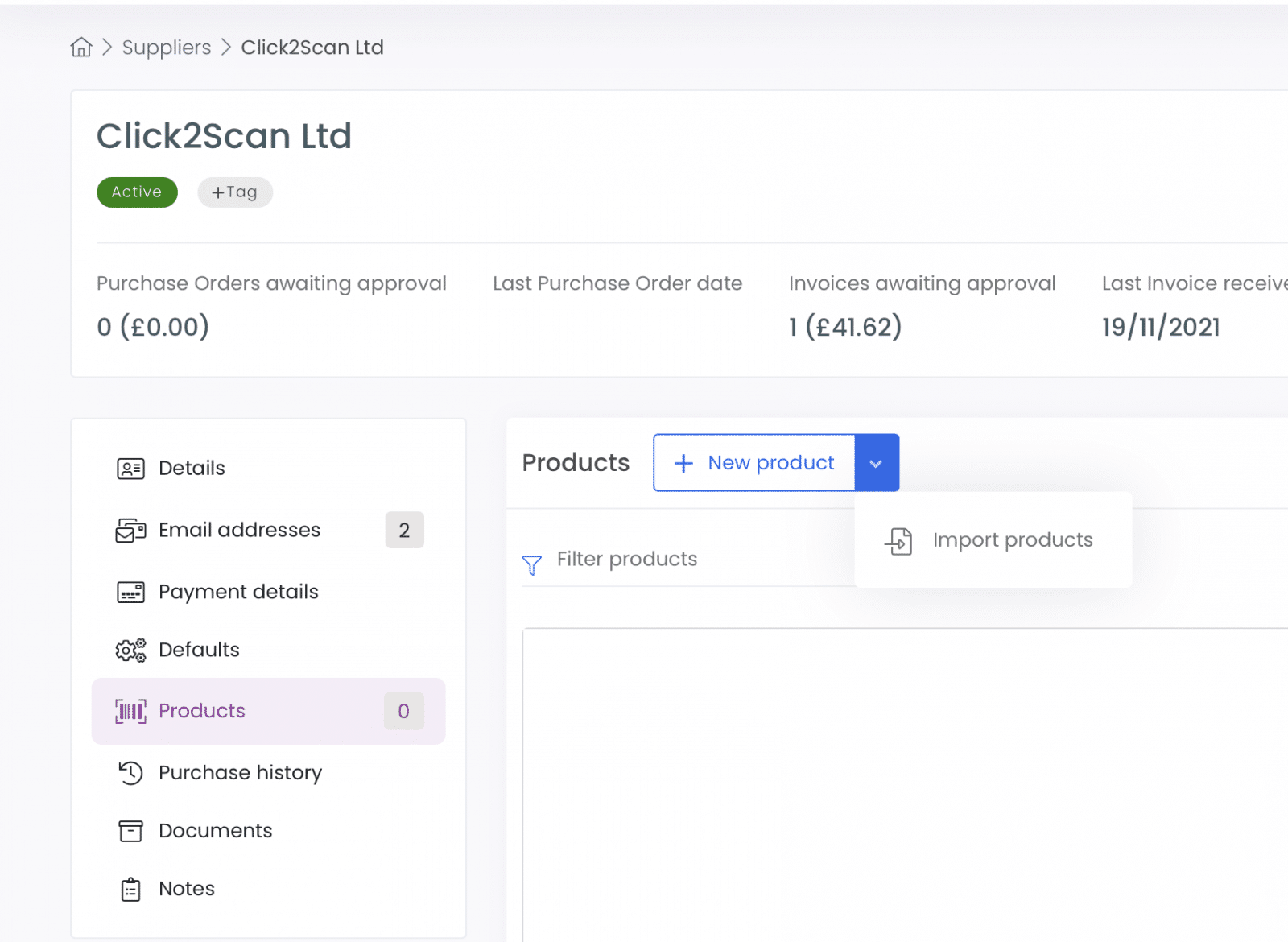Click the filter funnel icon
This screenshot has height=942, width=1288.
(531, 565)
